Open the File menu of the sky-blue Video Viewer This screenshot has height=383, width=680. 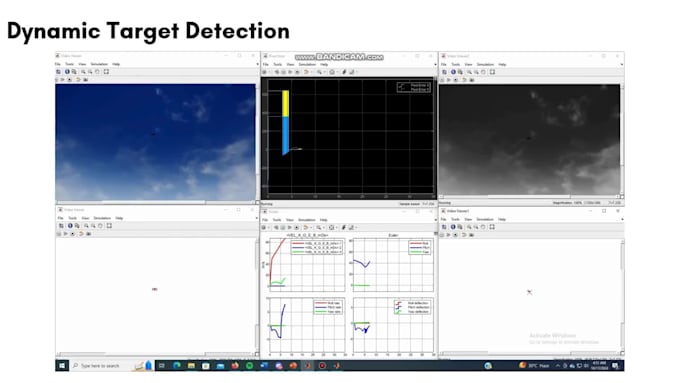[x=58, y=64]
